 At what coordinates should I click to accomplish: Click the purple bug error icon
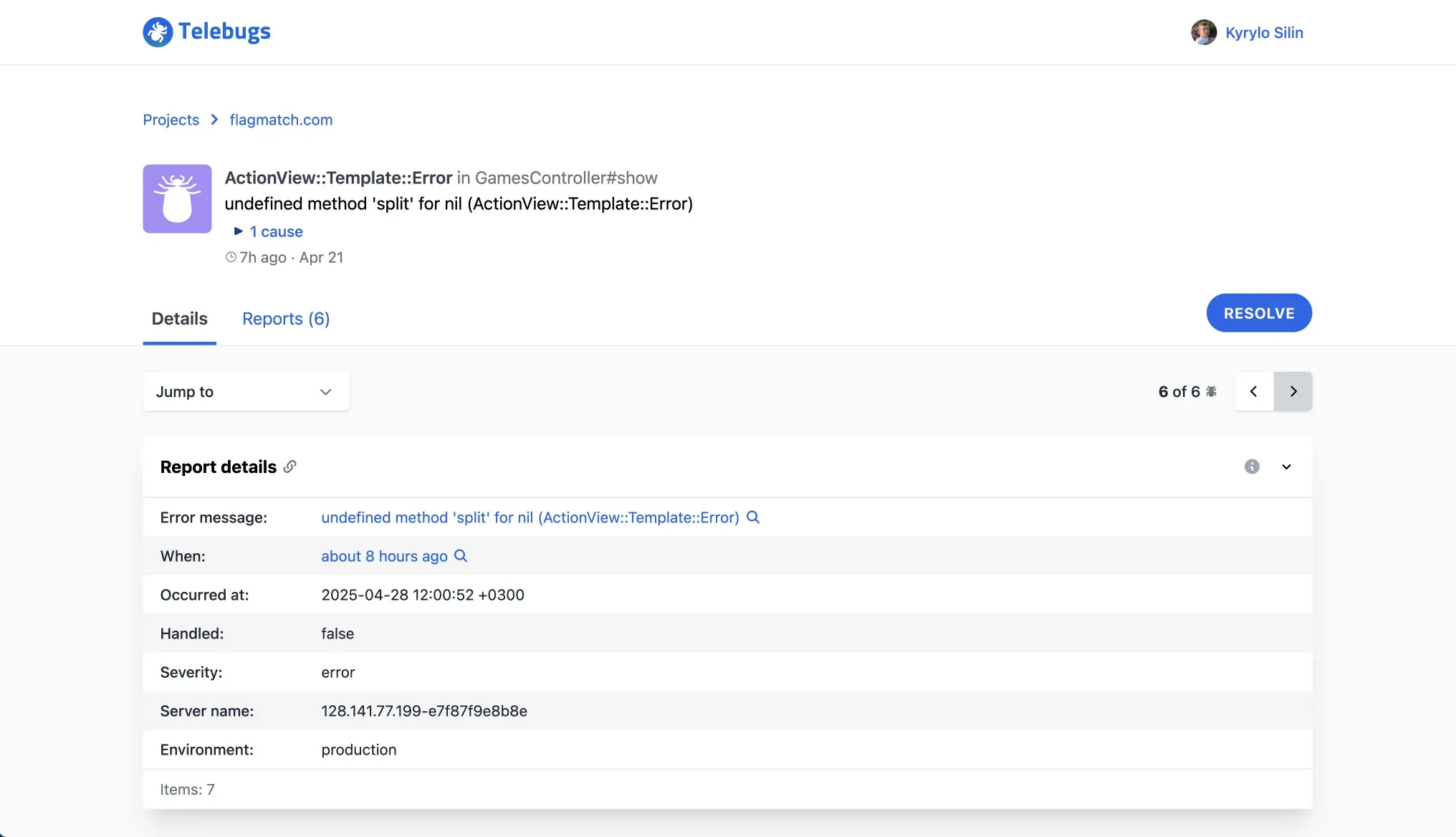coord(177,199)
